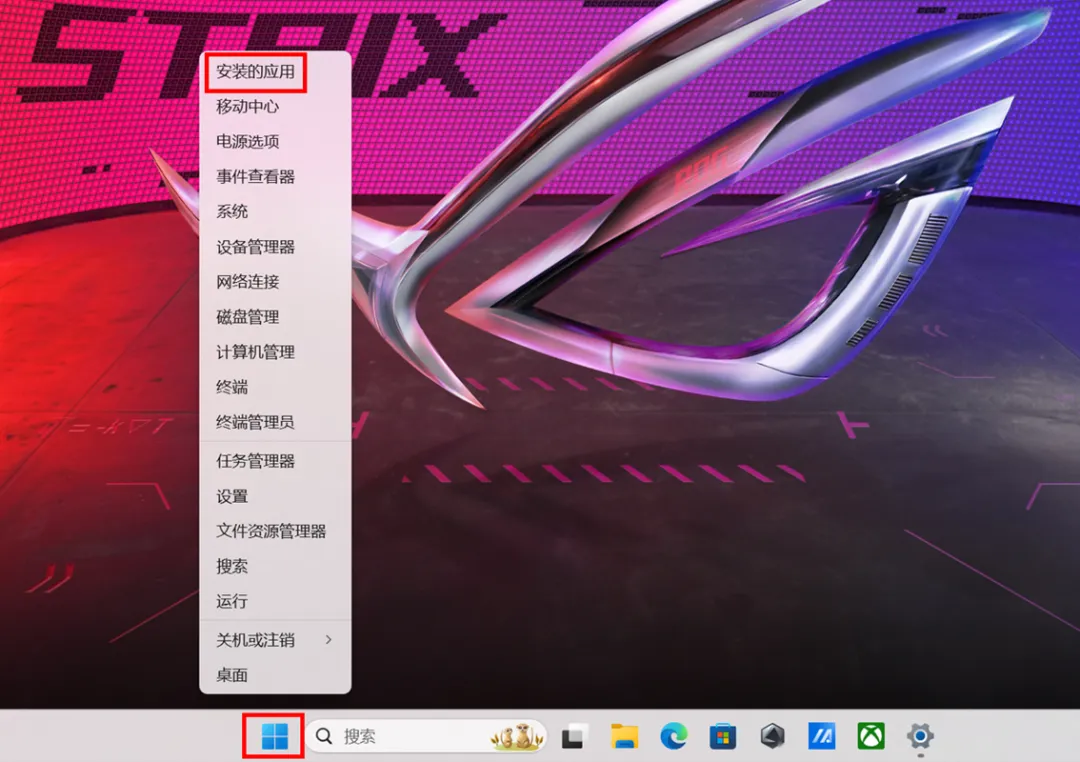Select 计算机管理 menu item
The image size is (1080, 762).
(x=275, y=353)
